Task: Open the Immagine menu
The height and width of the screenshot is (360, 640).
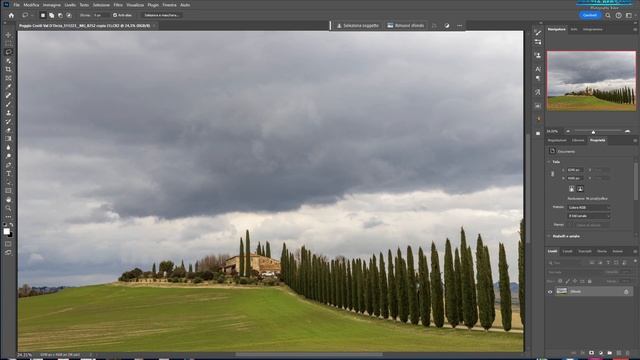Action: (52, 5)
